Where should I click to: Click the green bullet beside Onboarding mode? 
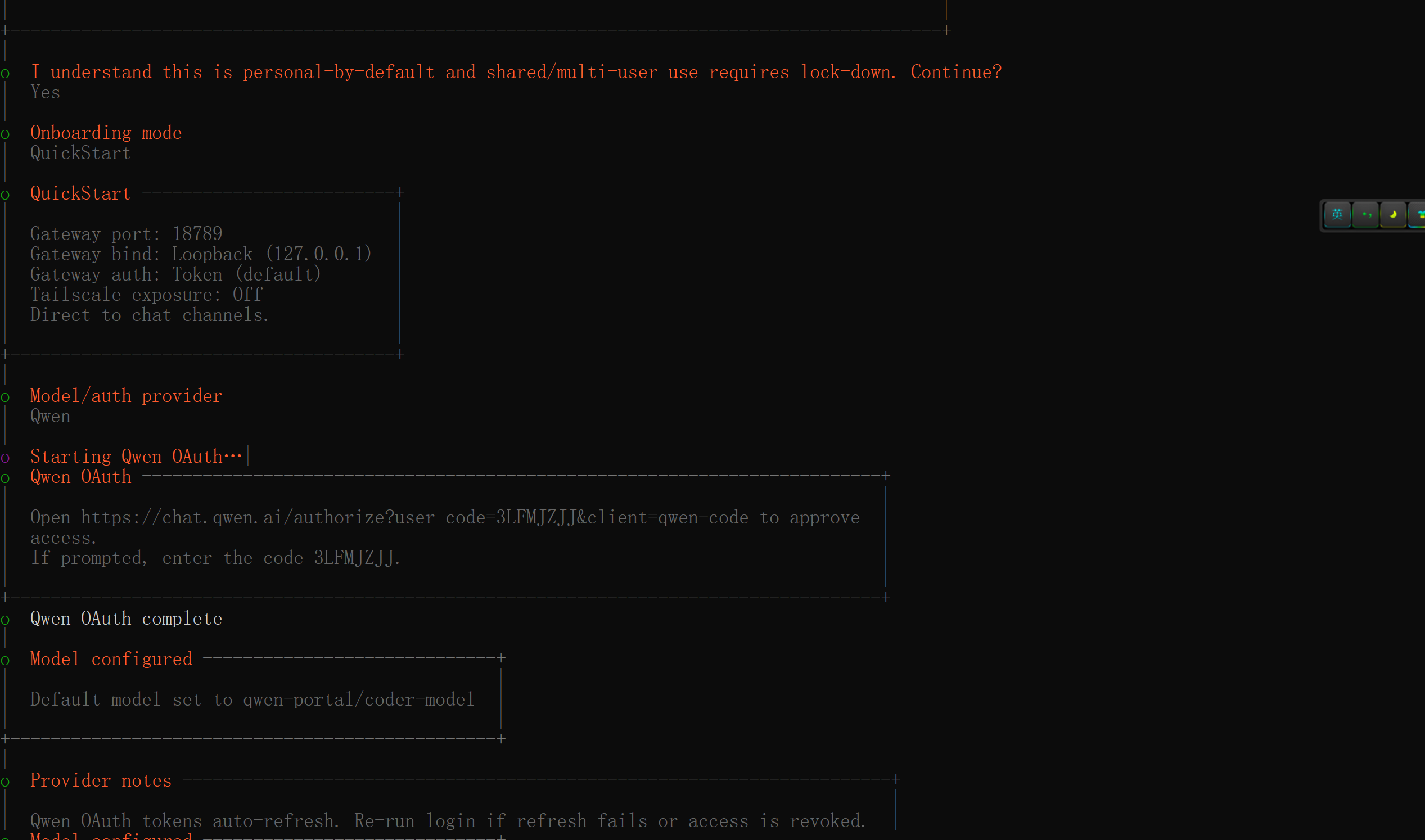point(5,134)
